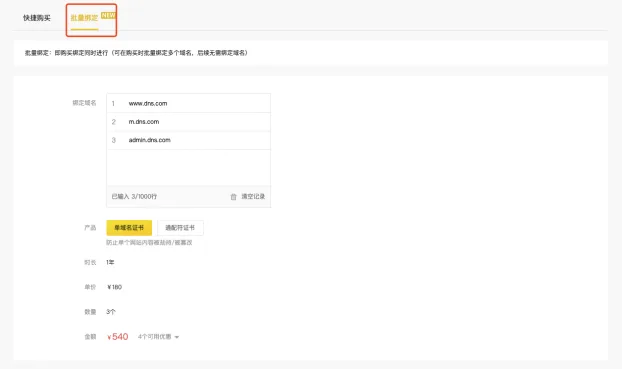This screenshot has width=622, height=369.
Task: Click line number 1 in domain list
Action: (113, 104)
